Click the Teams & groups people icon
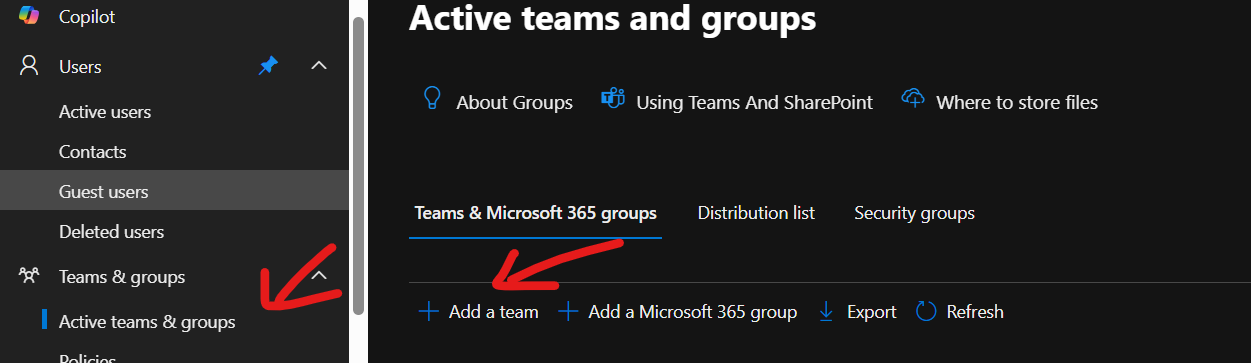The image size is (1251, 363). [29, 276]
